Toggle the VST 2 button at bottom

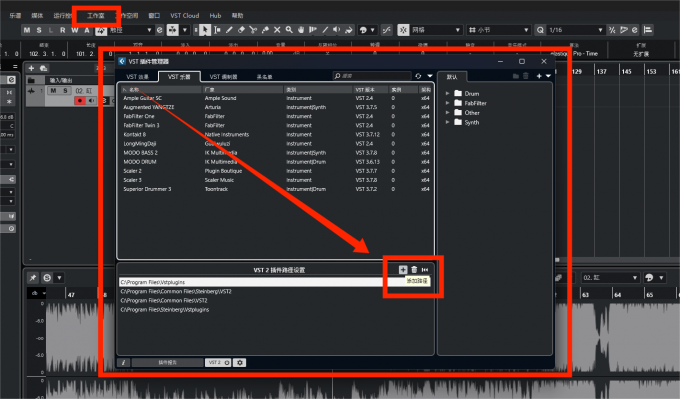218,363
